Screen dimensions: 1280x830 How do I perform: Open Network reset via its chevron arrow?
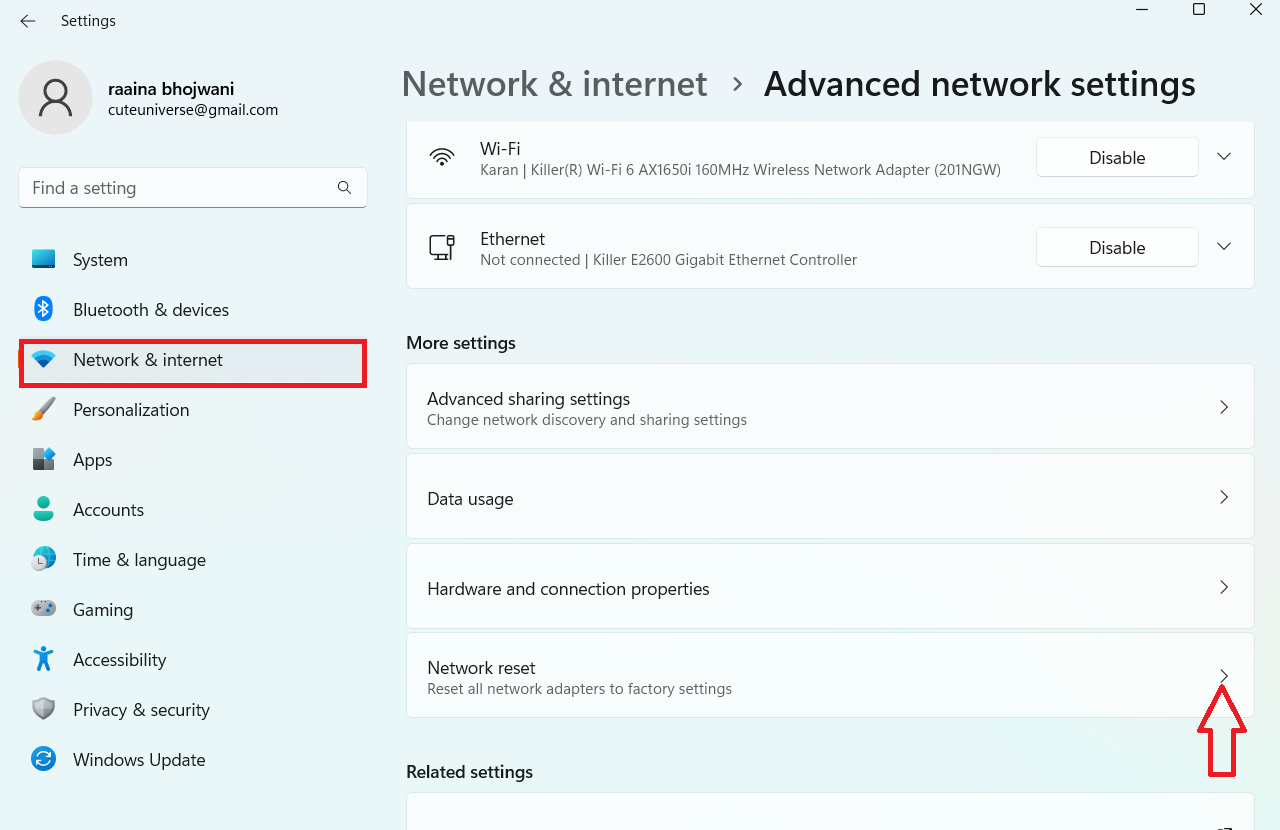1224,676
